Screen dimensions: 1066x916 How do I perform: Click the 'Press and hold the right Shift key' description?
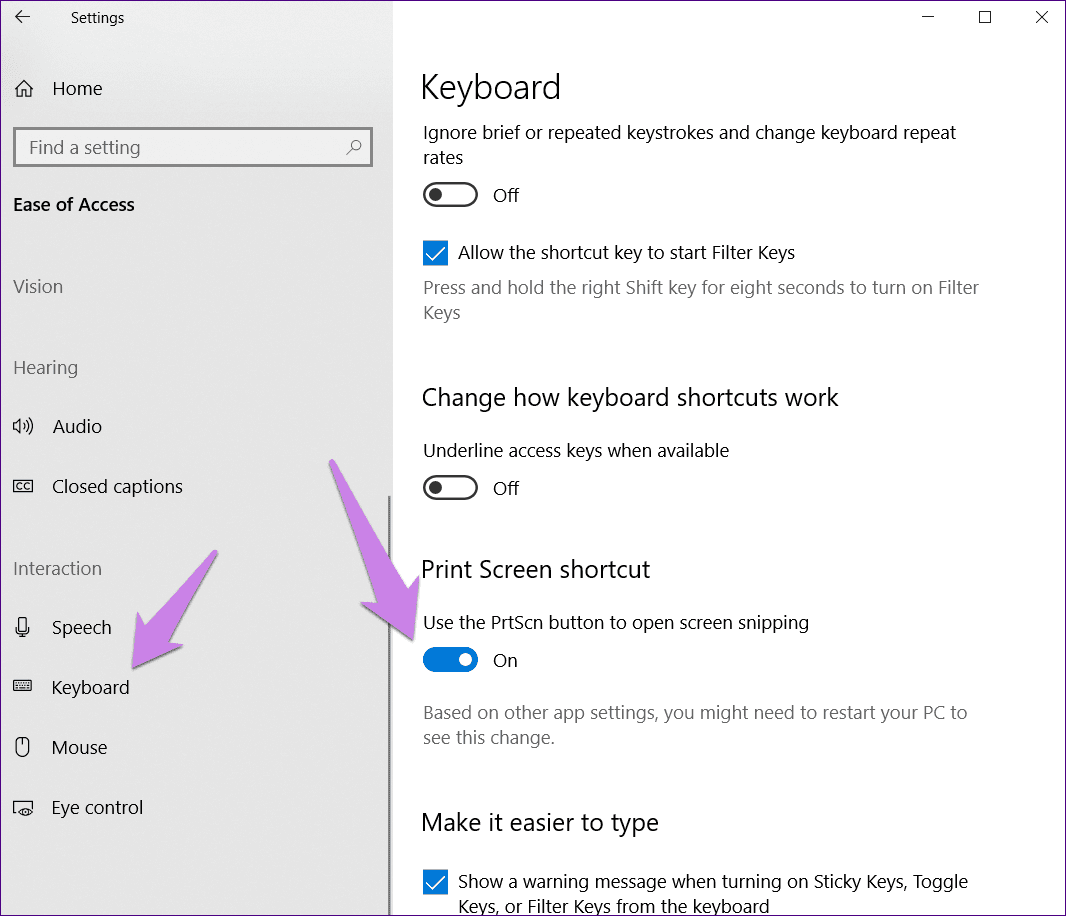[x=700, y=300]
